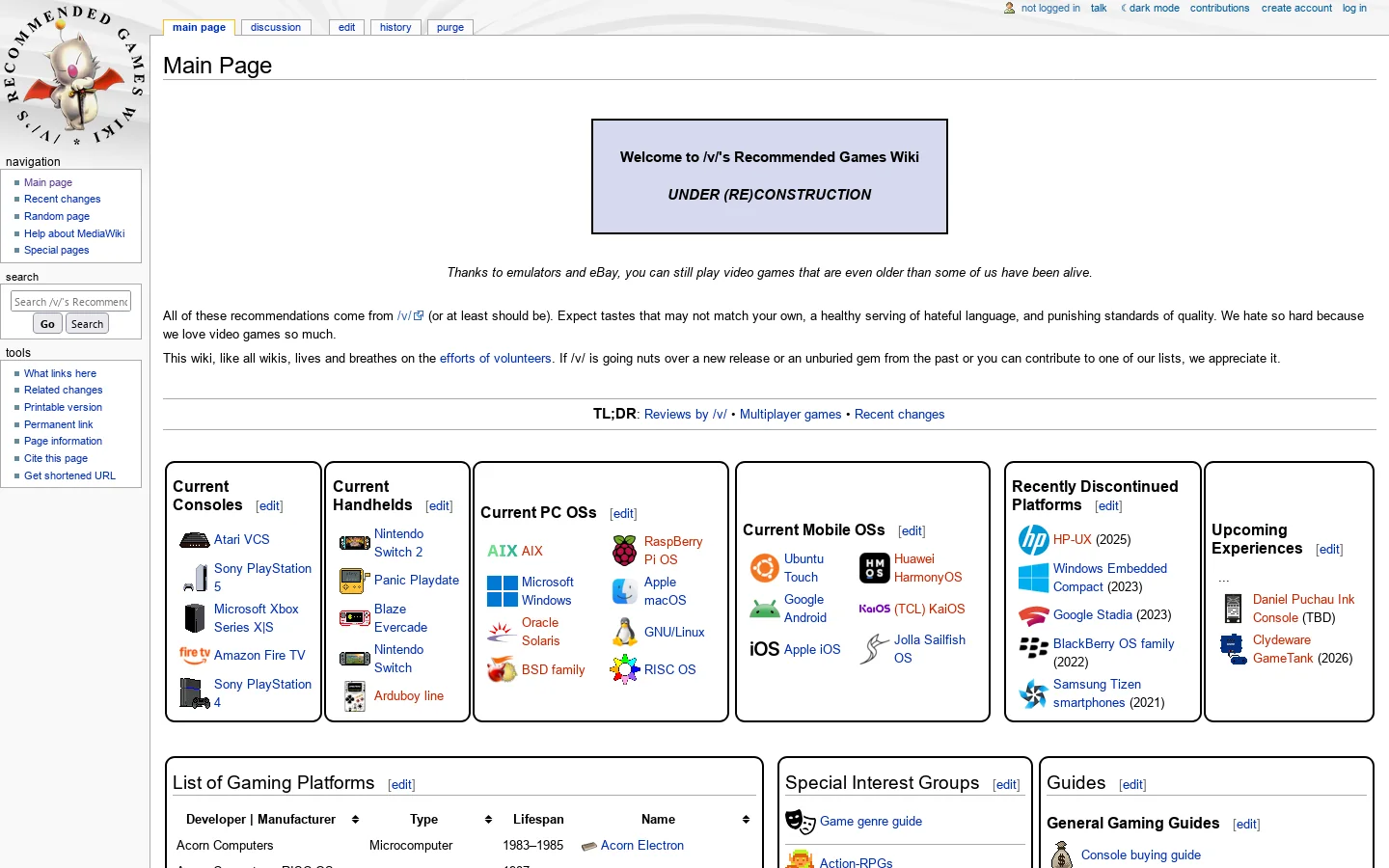Open Recent changes in navigation sidebar

click(62, 199)
